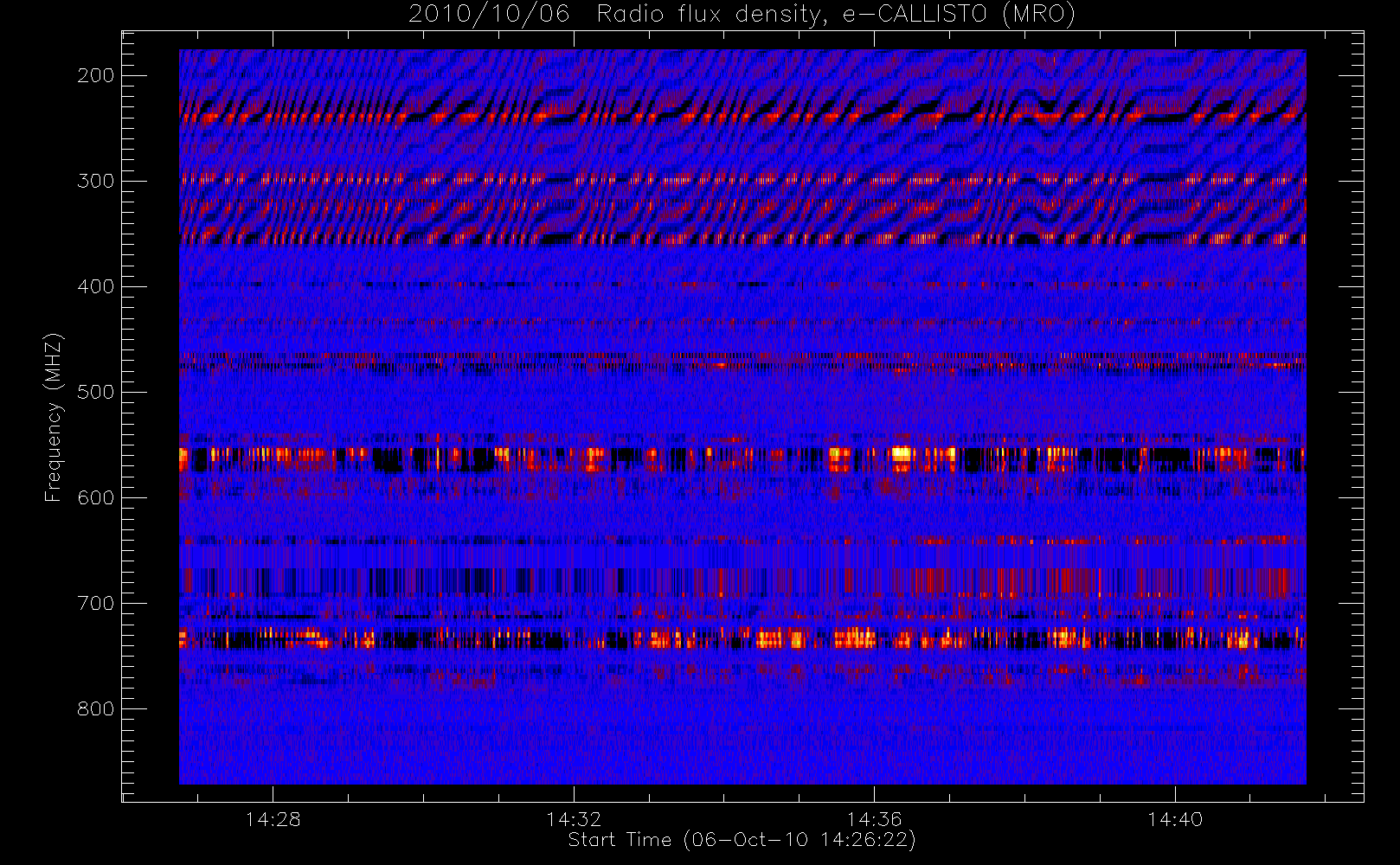Click the 14:40 time tick label
This screenshot has height=865, width=1400.
[x=1175, y=818]
